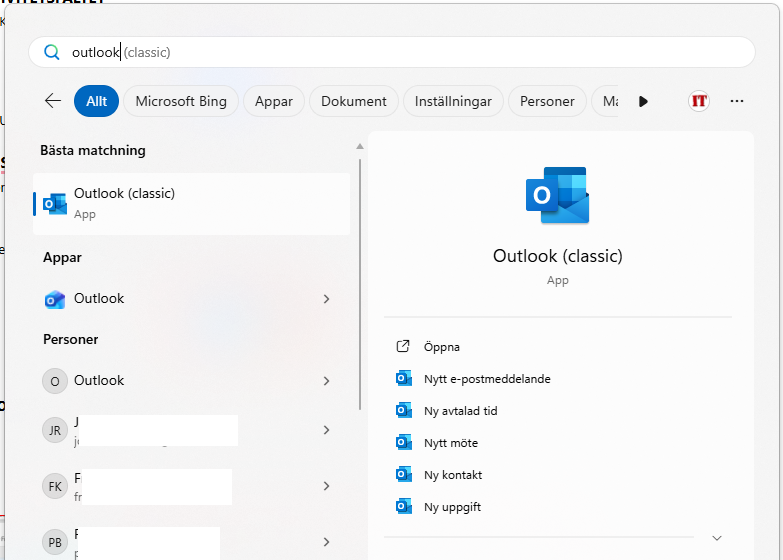Viewport: 783px width, 560px height.
Task: Choose Ny avtalad tid action
Action: (x=460, y=411)
